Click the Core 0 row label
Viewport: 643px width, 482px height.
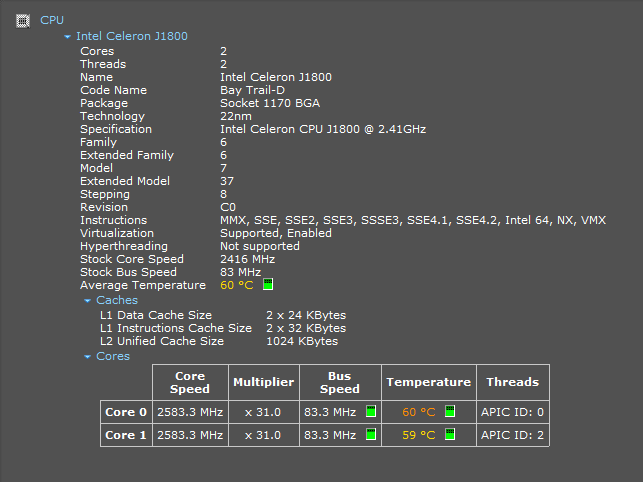pyautogui.click(x=126, y=412)
